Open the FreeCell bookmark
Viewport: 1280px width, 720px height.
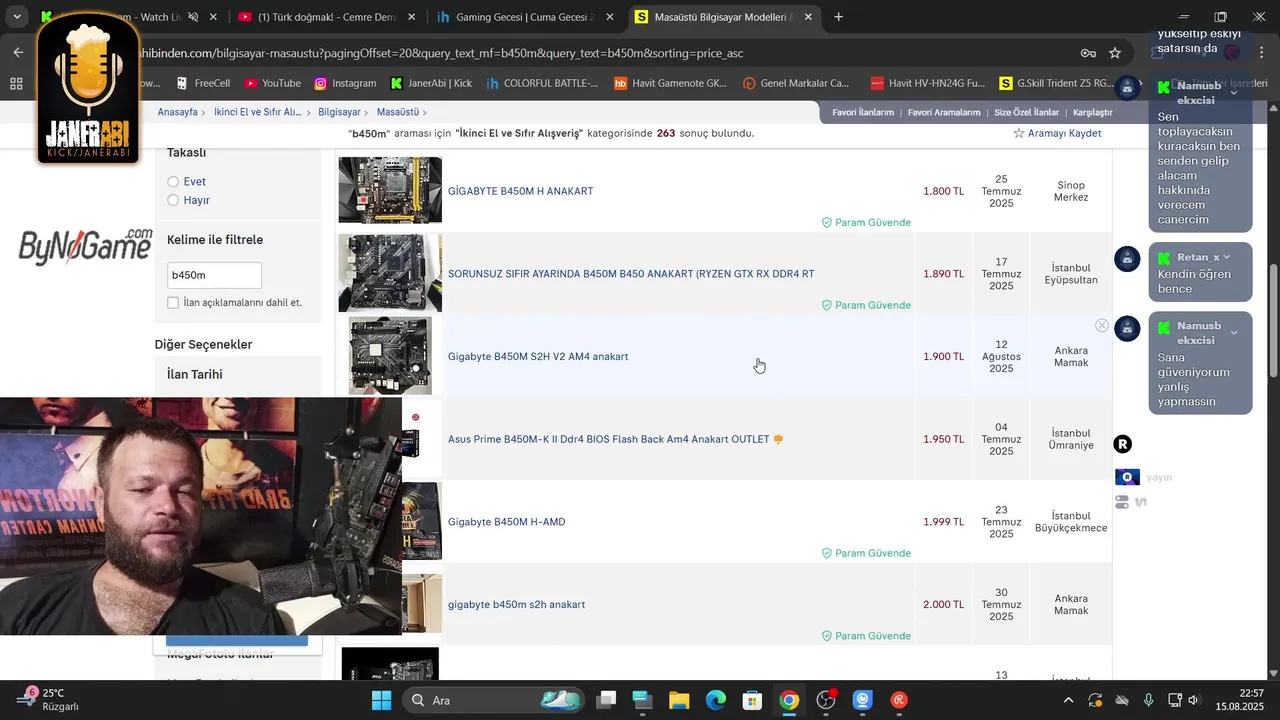coord(203,83)
